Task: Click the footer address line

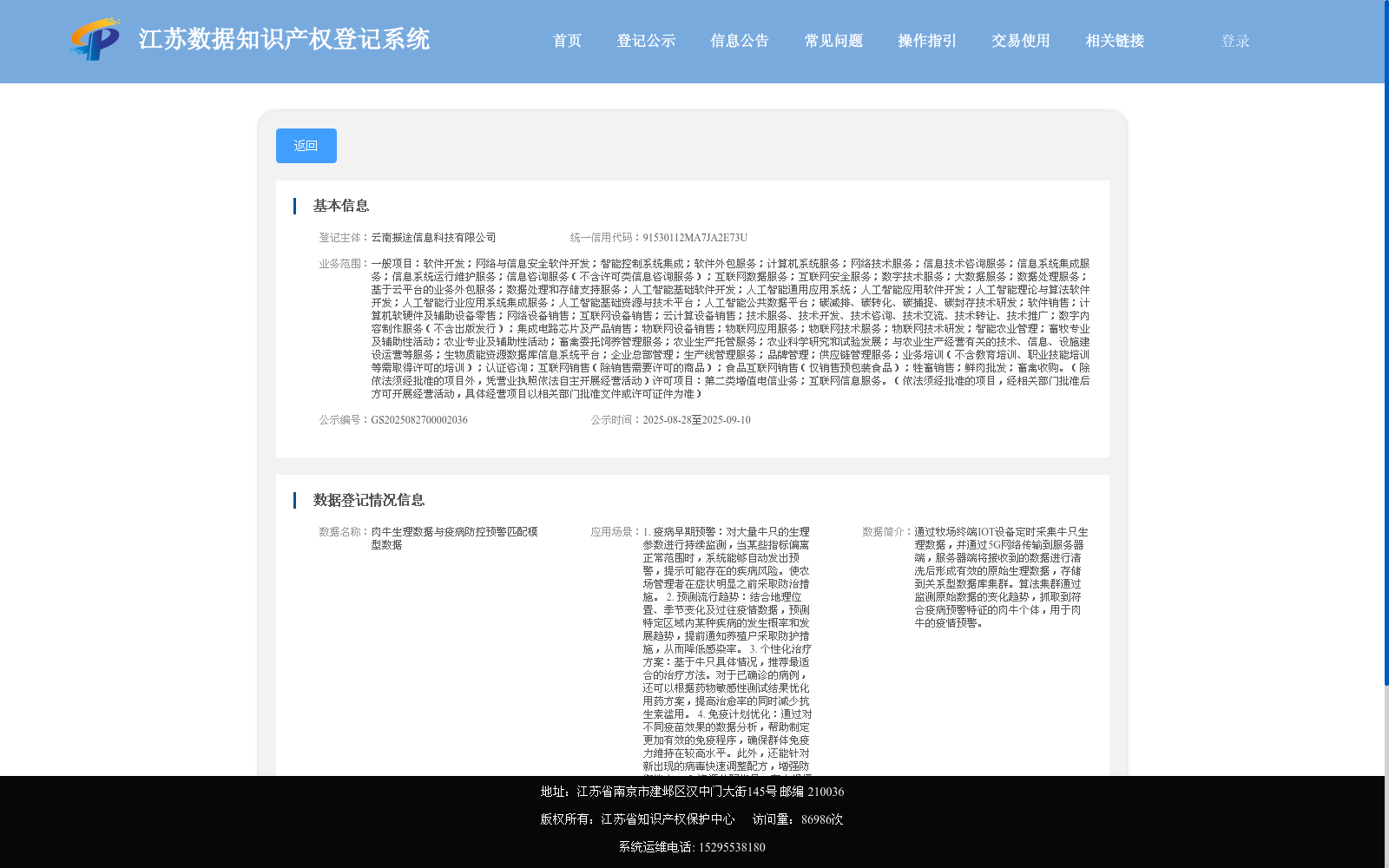Action: (692, 792)
